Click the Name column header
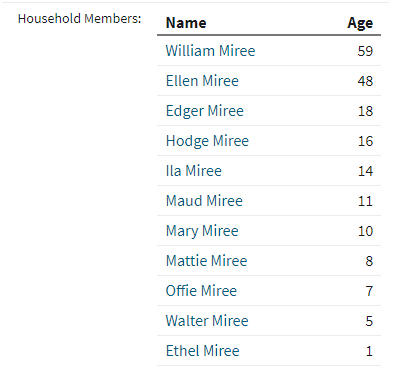This screenshot has width=398, height=379. tap(186, 23)
